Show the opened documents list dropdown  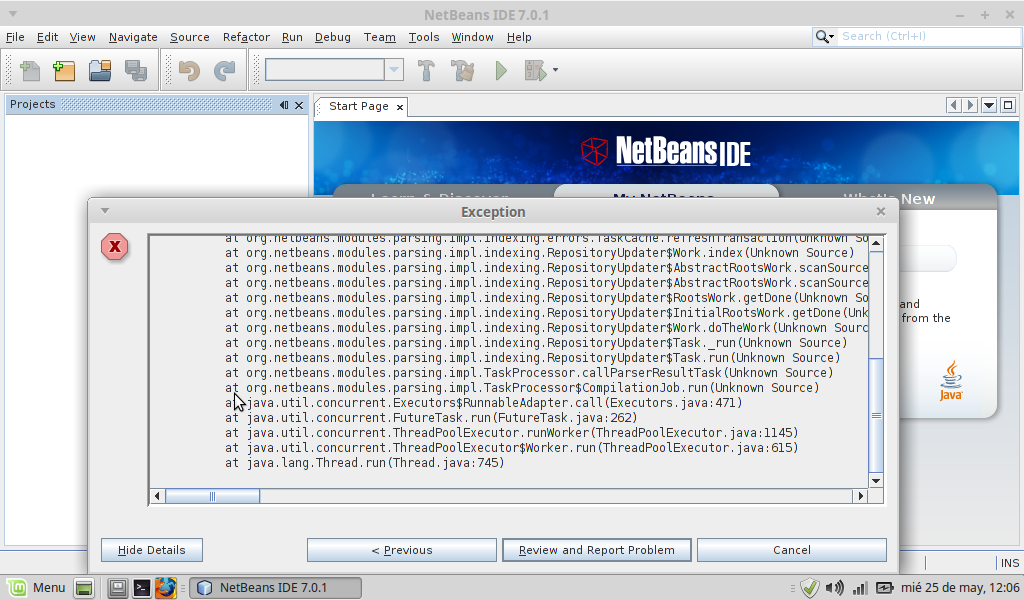(989, 106)
